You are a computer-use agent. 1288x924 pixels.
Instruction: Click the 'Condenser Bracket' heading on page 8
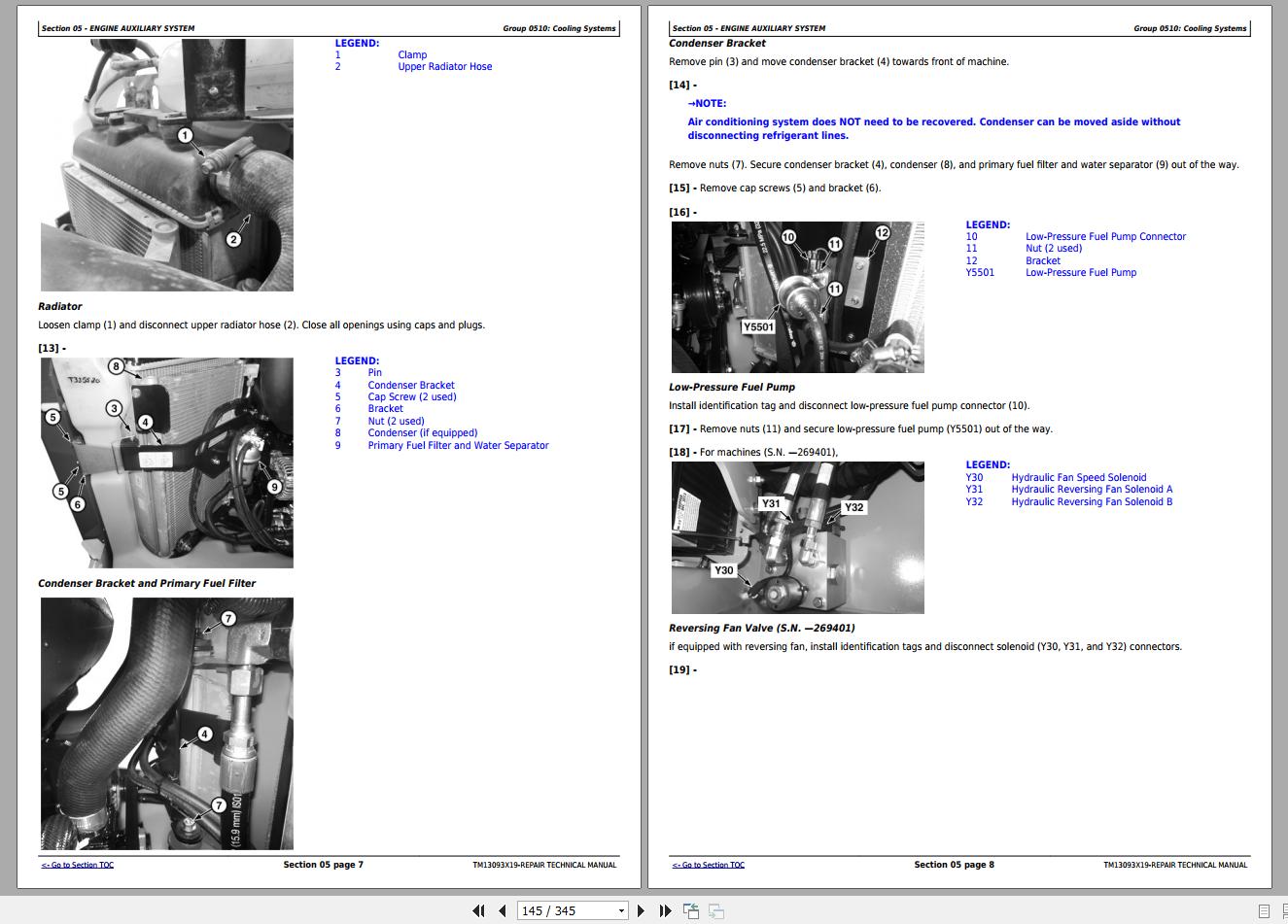click(x=717, y=44)
